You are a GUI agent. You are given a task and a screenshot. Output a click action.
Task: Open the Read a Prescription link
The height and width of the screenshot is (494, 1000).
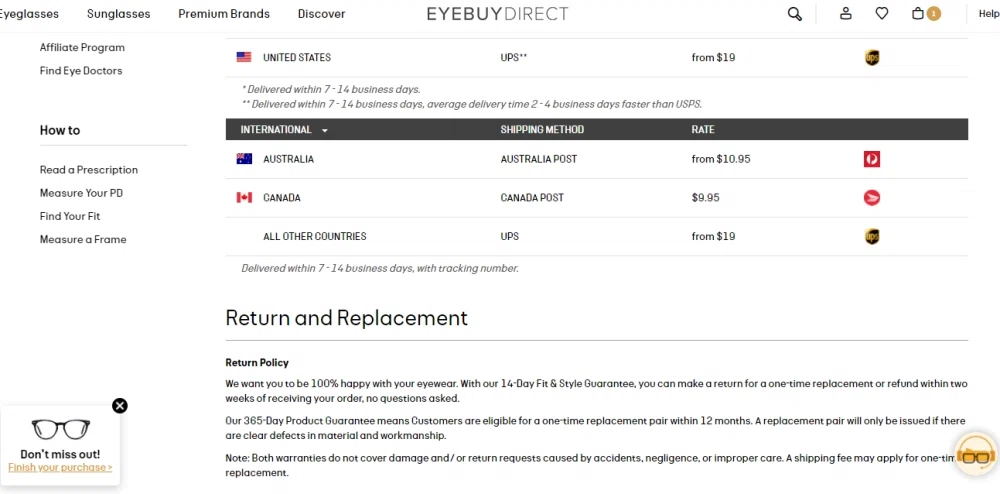[89, 170]
